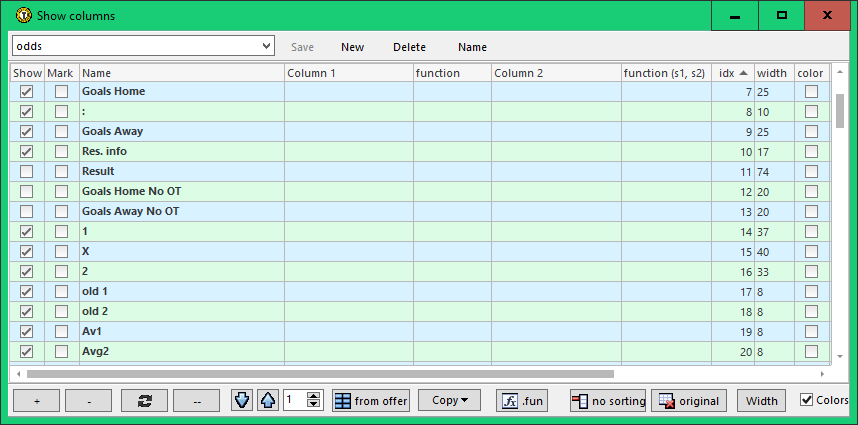Open the .fun function button
The image size is (858, 425).
point(523,401)
